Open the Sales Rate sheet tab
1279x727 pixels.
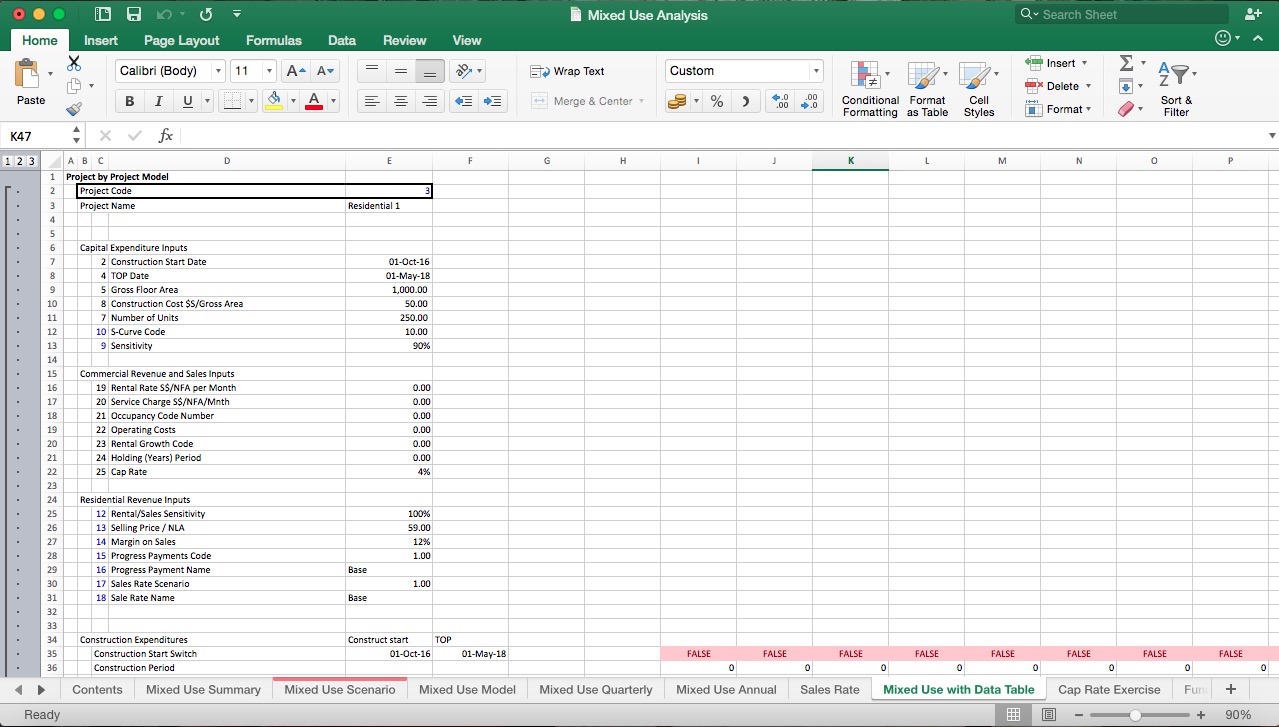(x=829, y=689)
